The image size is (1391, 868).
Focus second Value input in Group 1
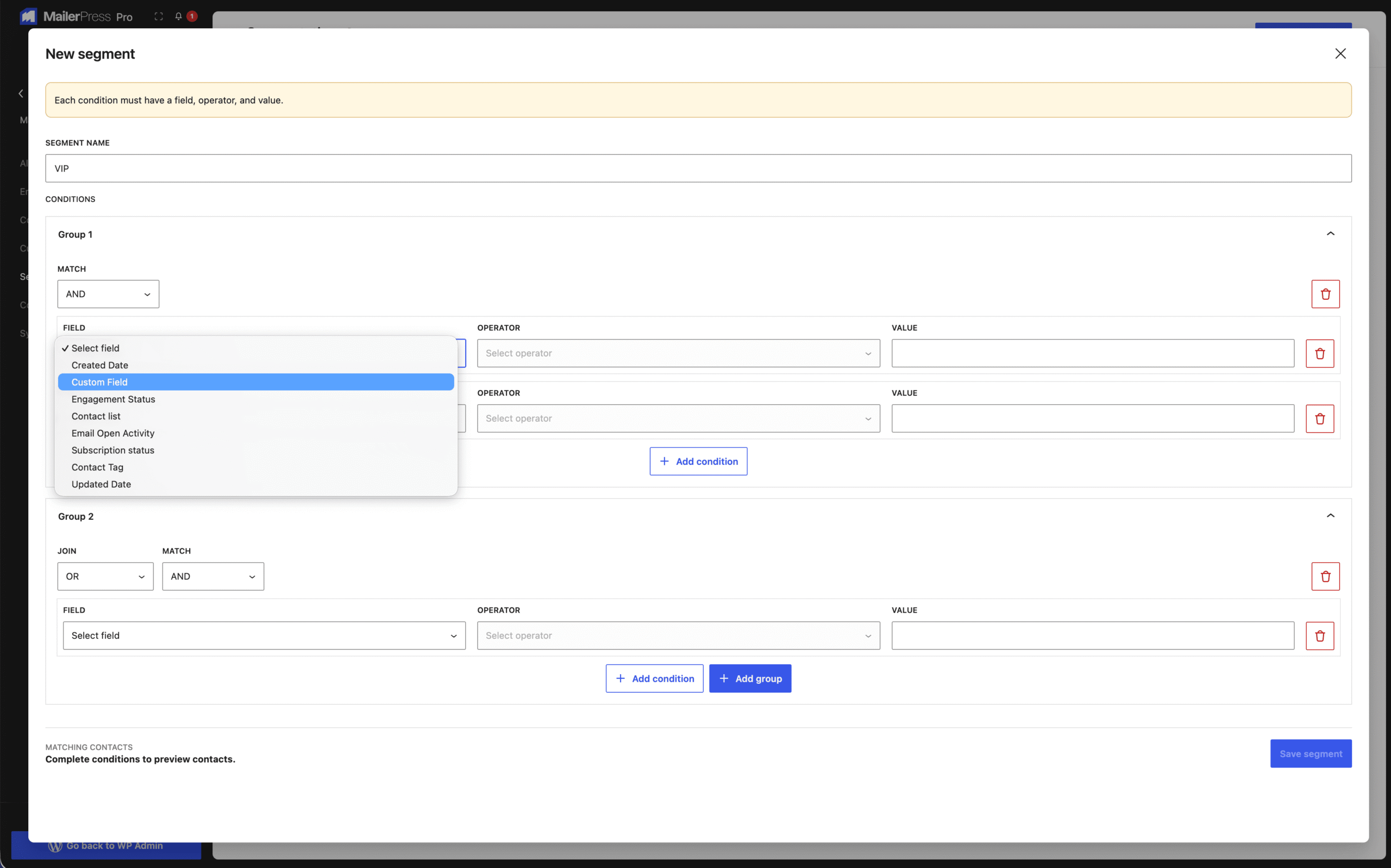click(x=1093, y=418)
